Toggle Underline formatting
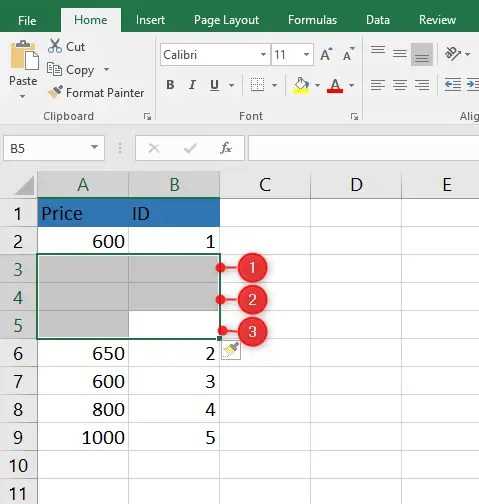This screenshot has height=504, width=479. pyautogui.click(x=215, y=85)
